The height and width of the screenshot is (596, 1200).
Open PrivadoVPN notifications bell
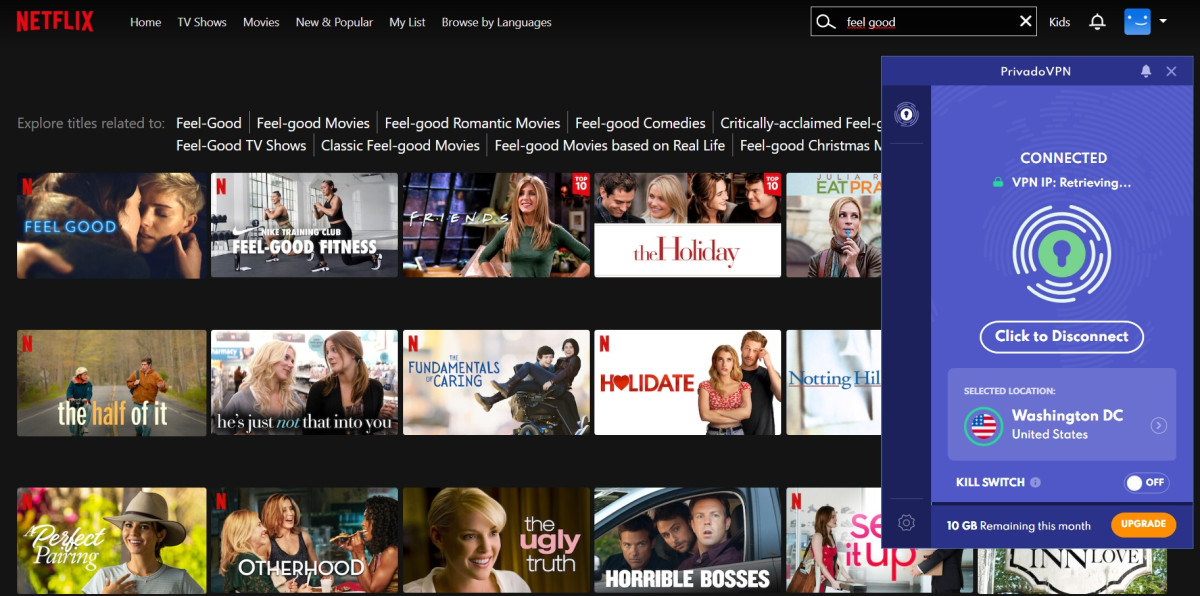[x=1146, y=71]
